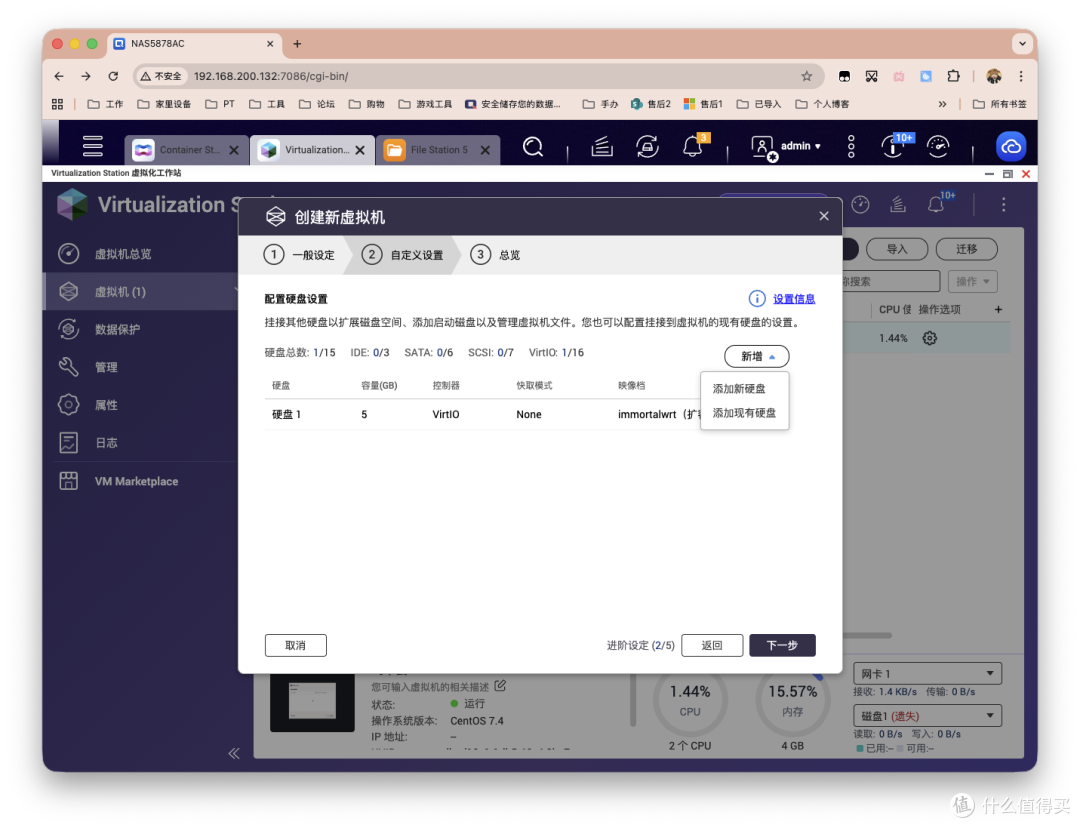Open Virtualization Station three-dot menu
This screenshot has width=1080, height=828.
coord(1004,205)
